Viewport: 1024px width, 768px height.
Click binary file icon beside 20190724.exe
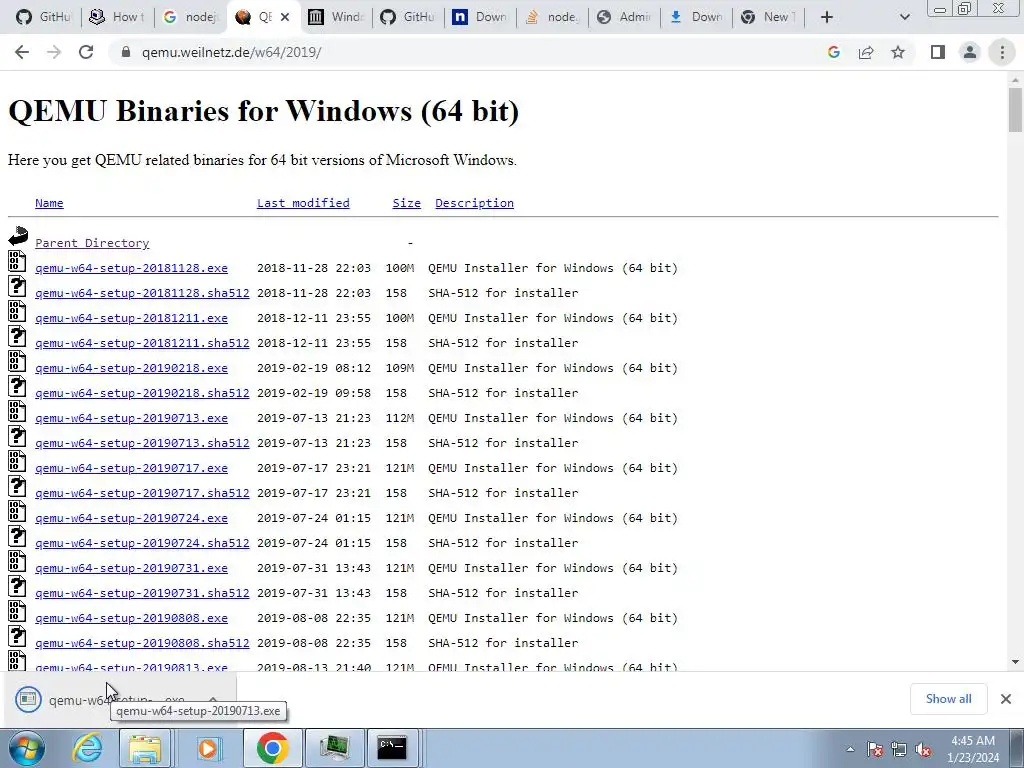pyautogui.click(x=17, y=511)
